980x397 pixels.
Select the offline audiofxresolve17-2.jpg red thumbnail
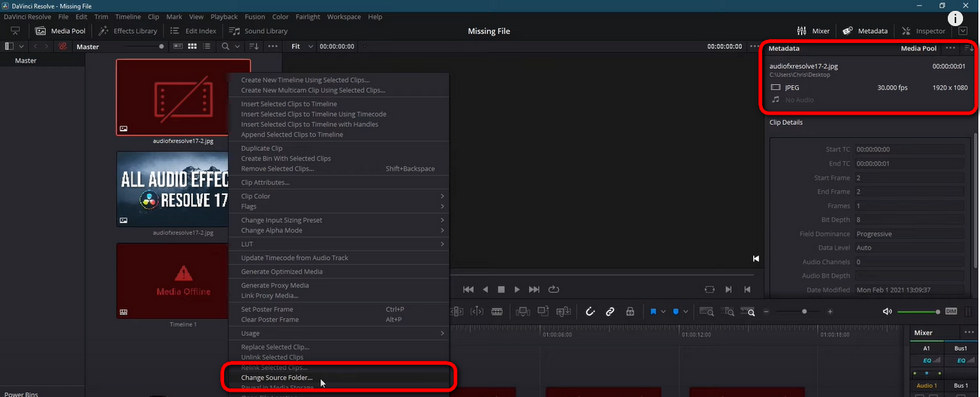tap(183, 97)
